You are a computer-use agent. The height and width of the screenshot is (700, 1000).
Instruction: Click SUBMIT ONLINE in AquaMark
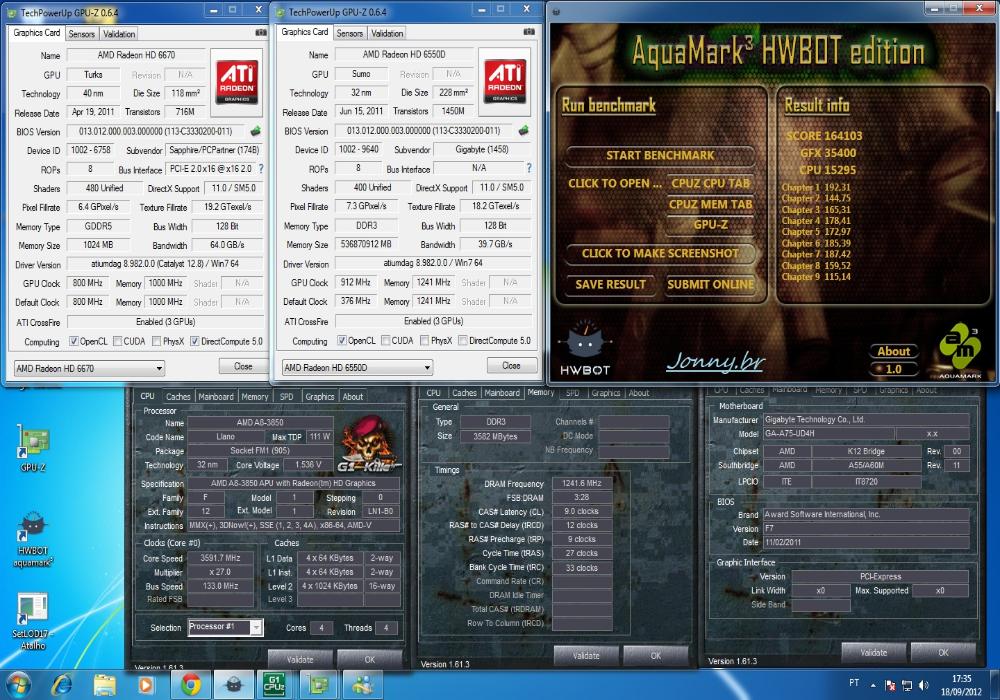tap(710, 285)
